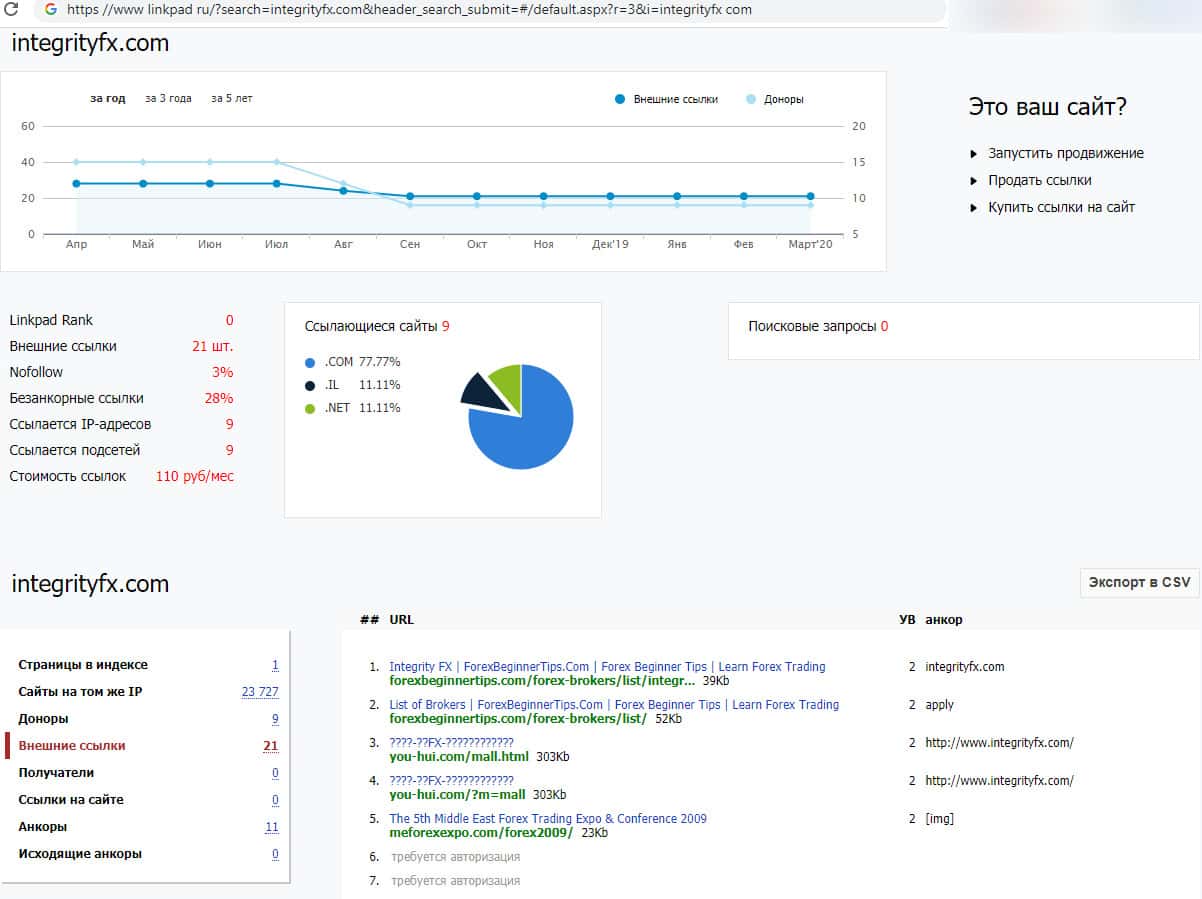Switch chart to за 5 лет
The width and height of the screenshot is (1202, 899).
231,98
